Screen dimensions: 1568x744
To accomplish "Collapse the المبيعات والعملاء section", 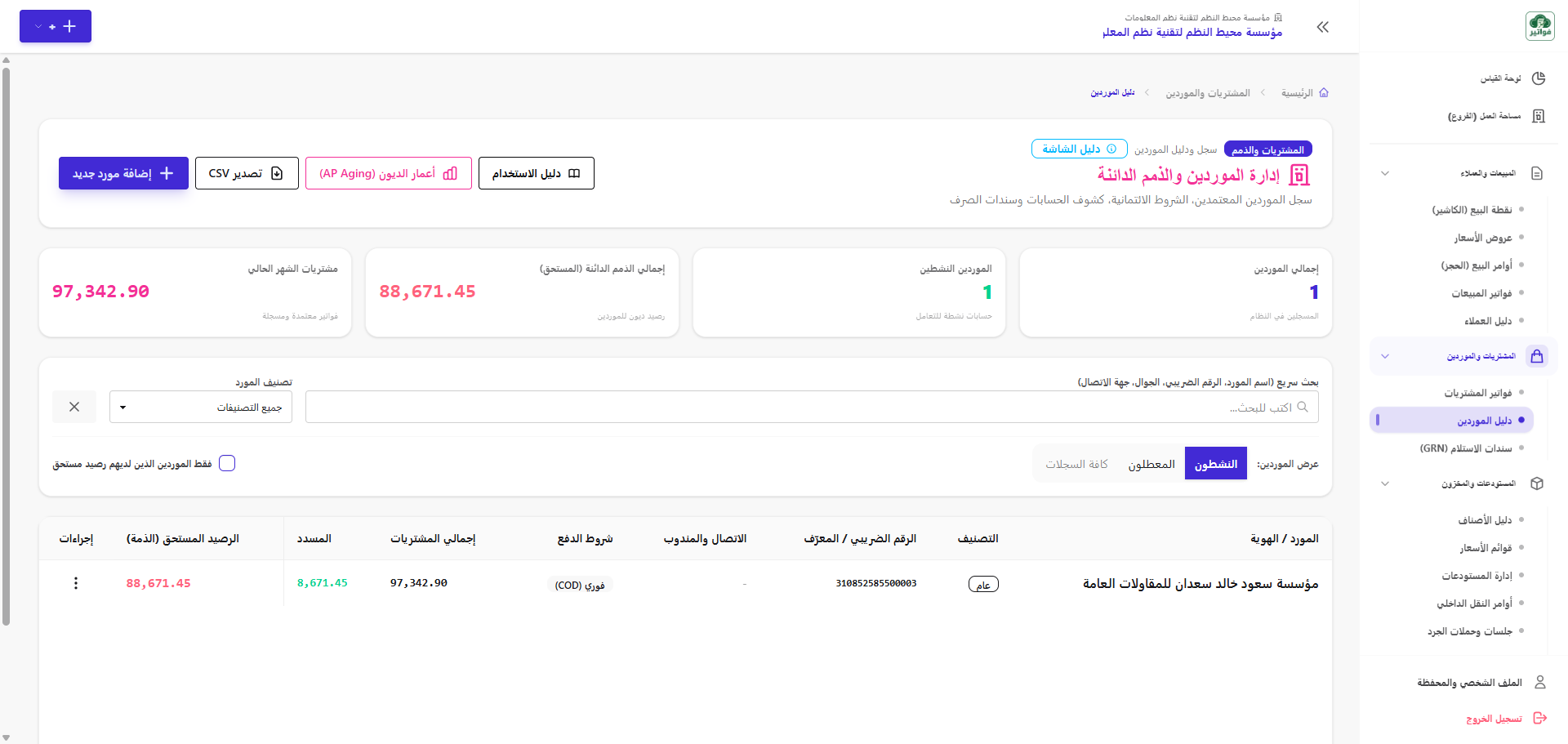I will click(1385, 173).
